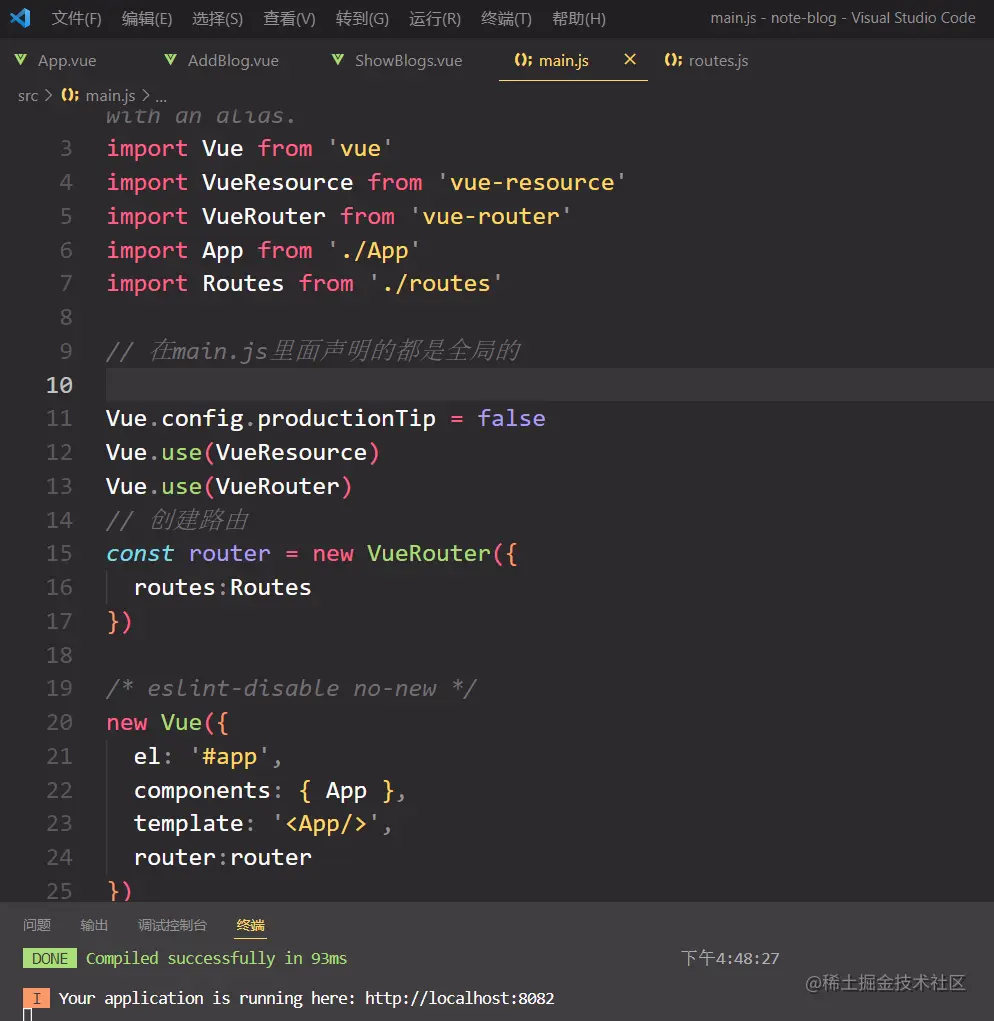This screenshot has height=1021, width=994.
Task: Click 'Vue.use(VueRouter)' on line 13
Action: tap(228, 486)
